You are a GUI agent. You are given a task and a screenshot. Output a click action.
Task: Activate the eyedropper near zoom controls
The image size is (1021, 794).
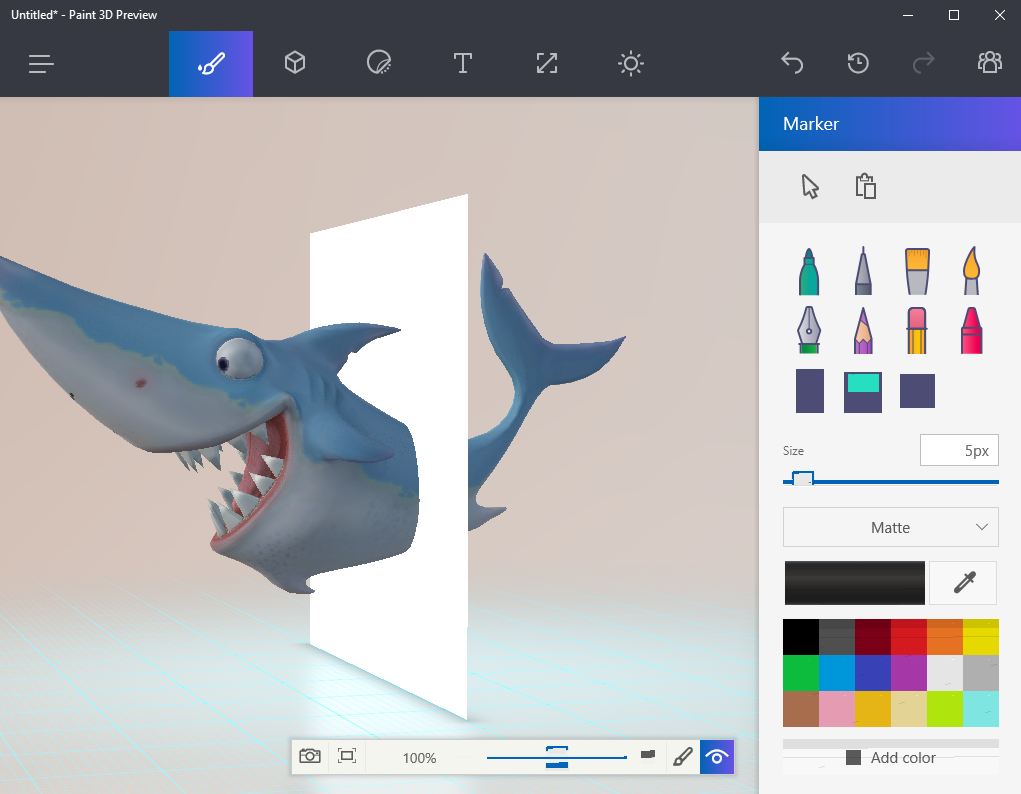pos(684,757)
